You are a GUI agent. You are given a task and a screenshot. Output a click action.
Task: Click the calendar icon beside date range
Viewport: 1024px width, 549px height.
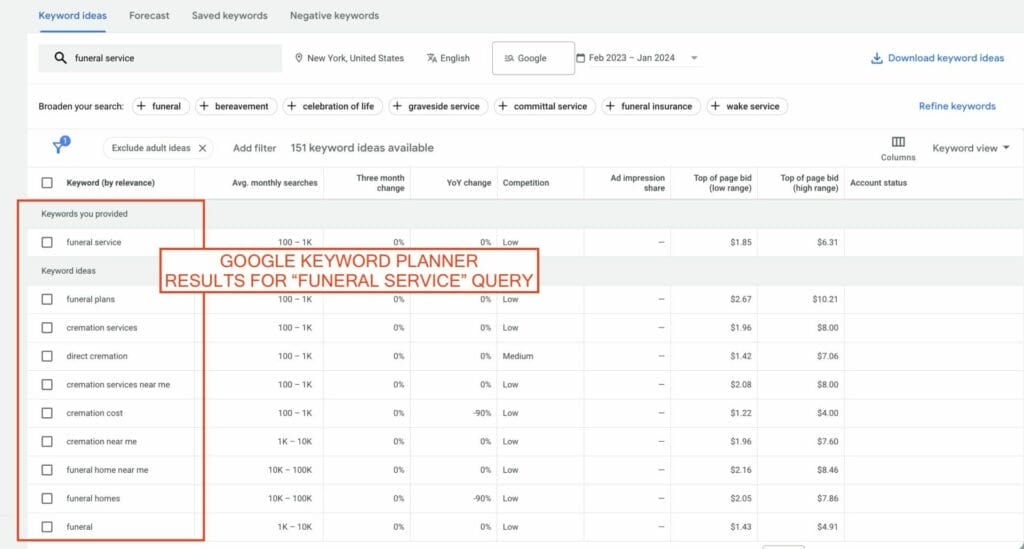[581, 57]
